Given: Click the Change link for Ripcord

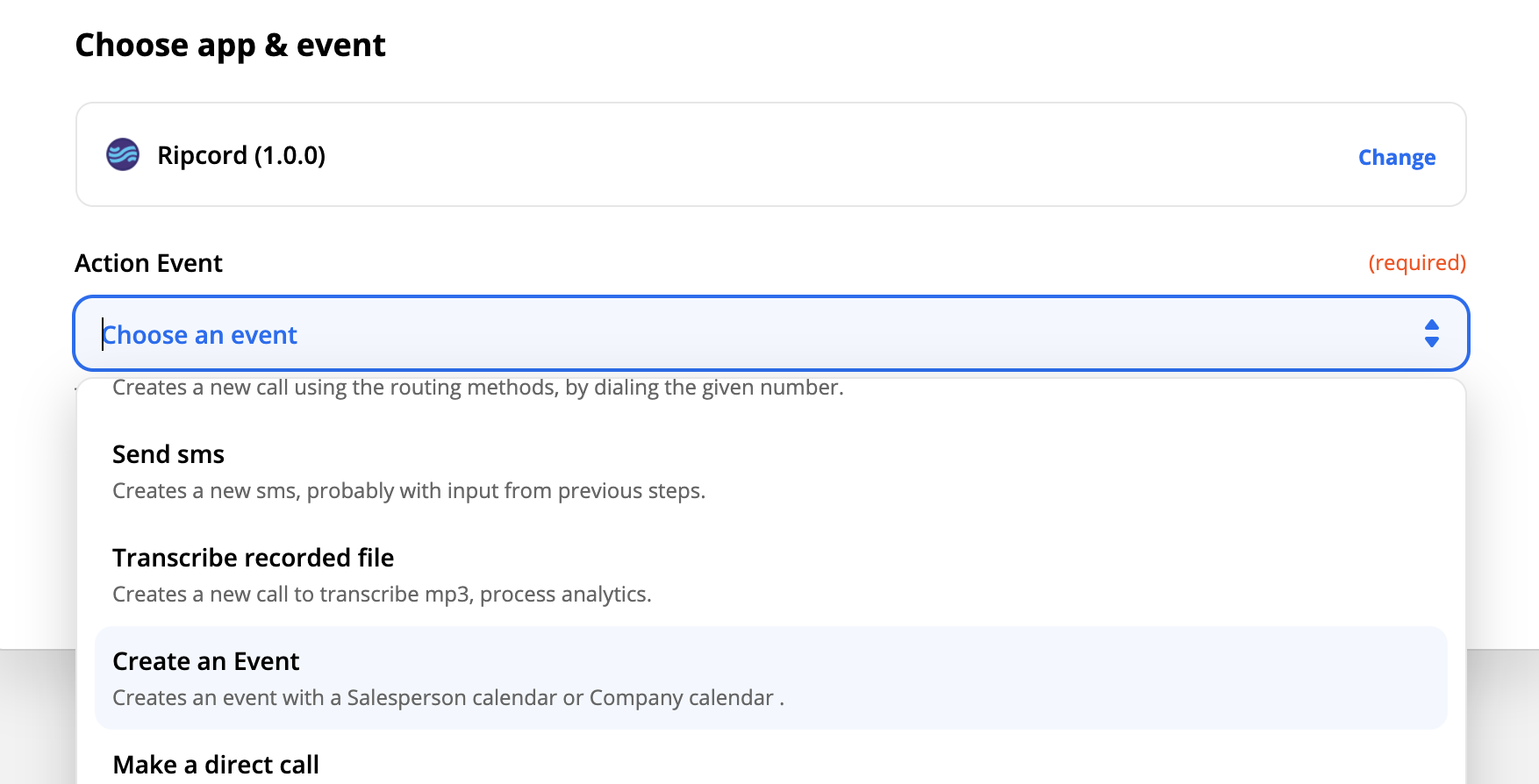Looking at the screenshot, I should 1396,157.
